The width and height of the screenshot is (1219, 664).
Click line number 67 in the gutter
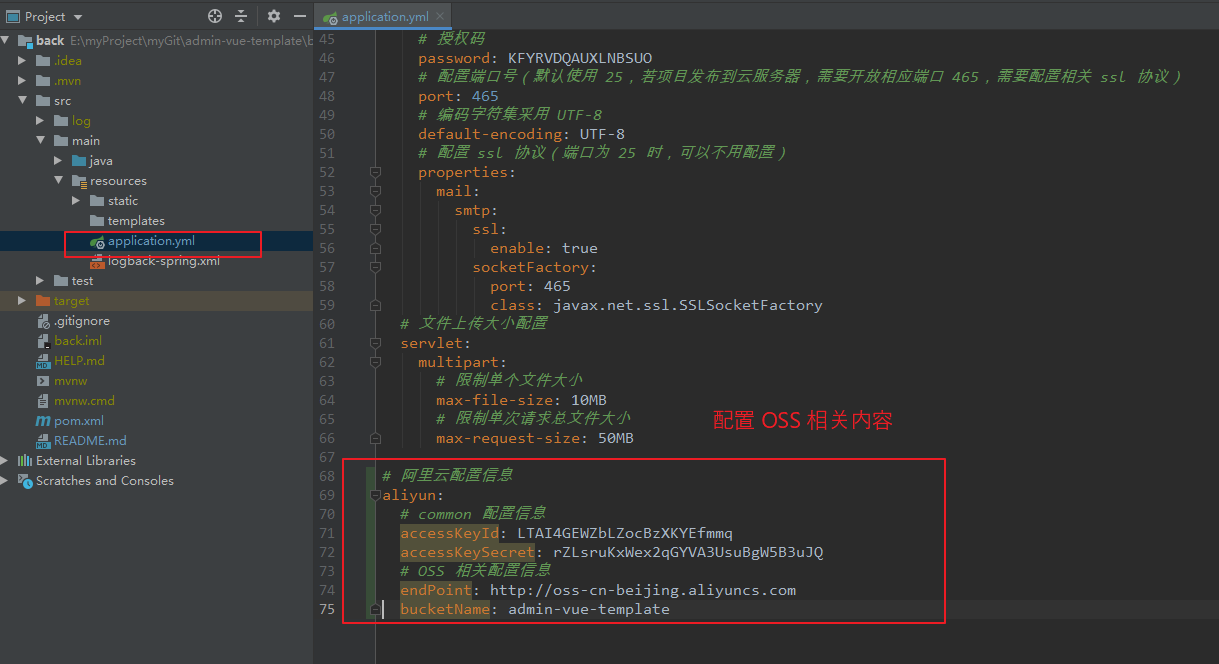327,457
